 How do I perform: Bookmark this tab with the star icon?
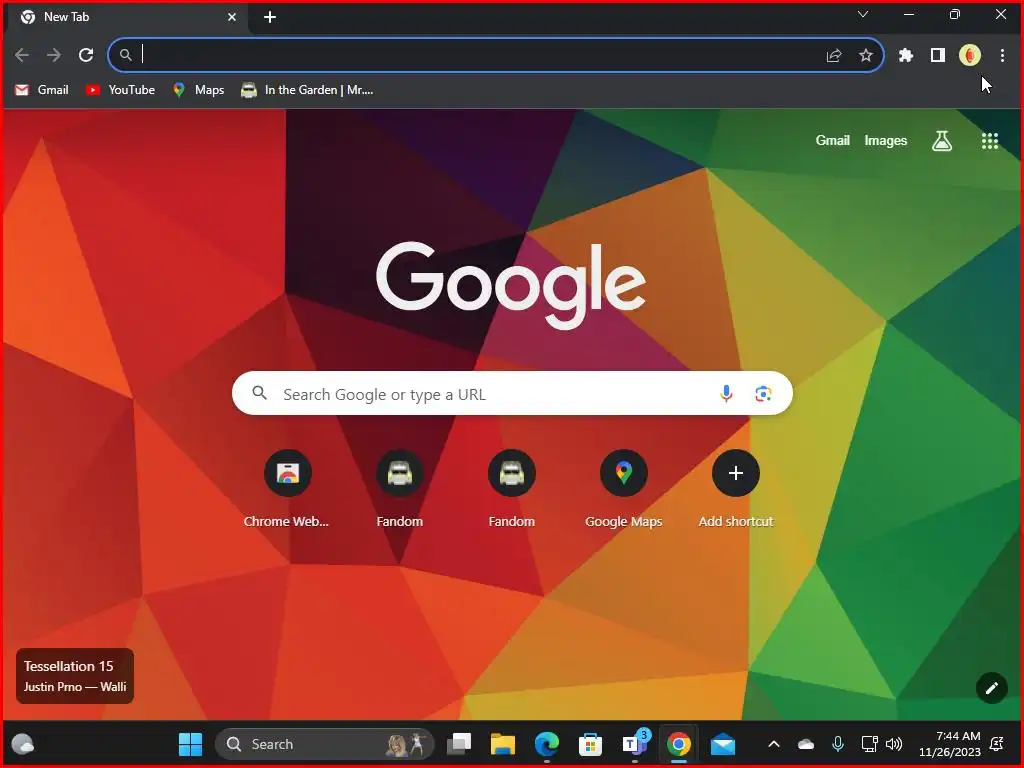(x=865, y=56)
